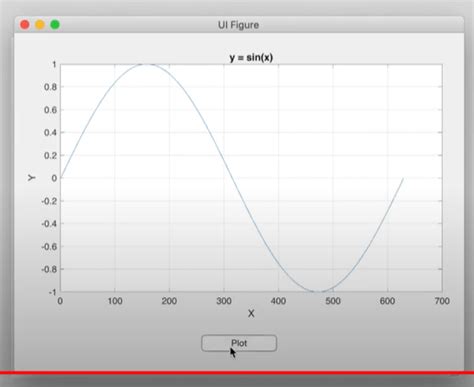The height and width of the screenshot is (387, 474).
Task: Click the Y axis label
Action: tap(31, 178)
